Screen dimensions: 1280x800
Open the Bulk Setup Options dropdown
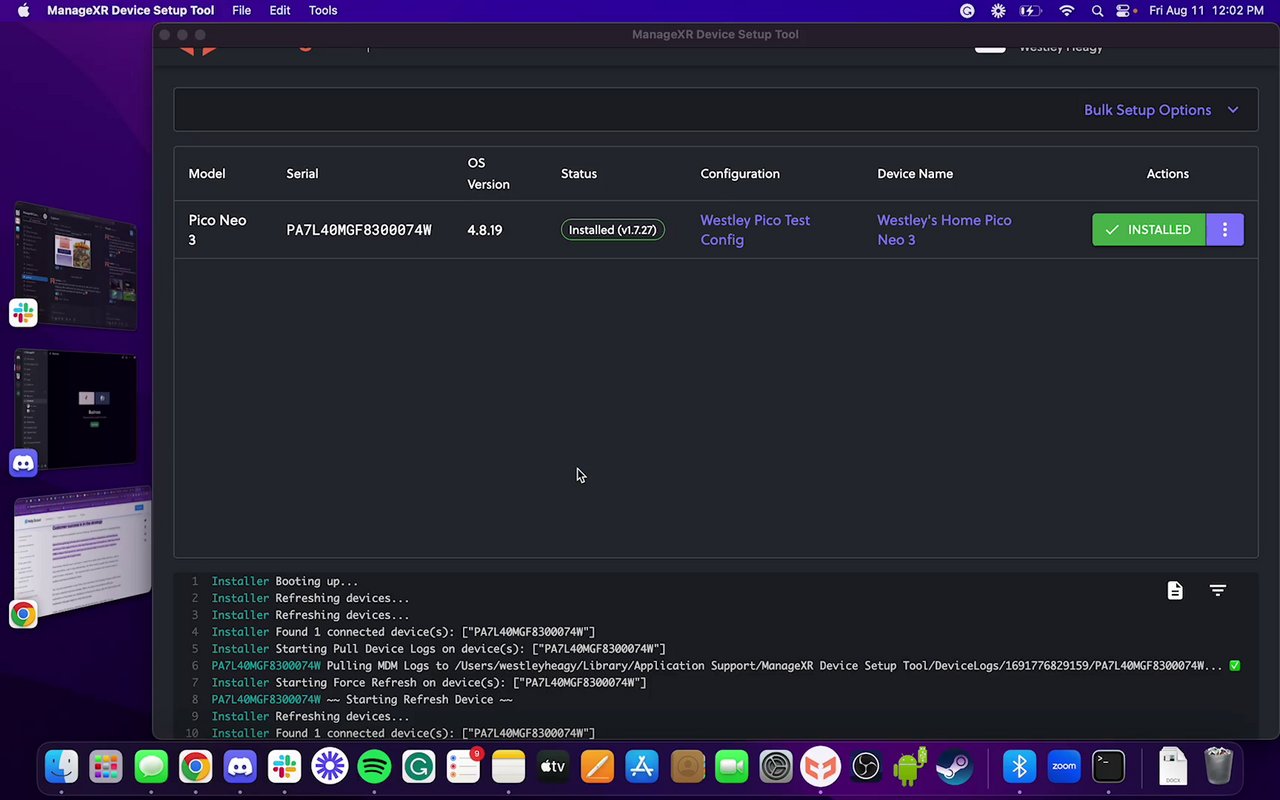coord(1161,110)
